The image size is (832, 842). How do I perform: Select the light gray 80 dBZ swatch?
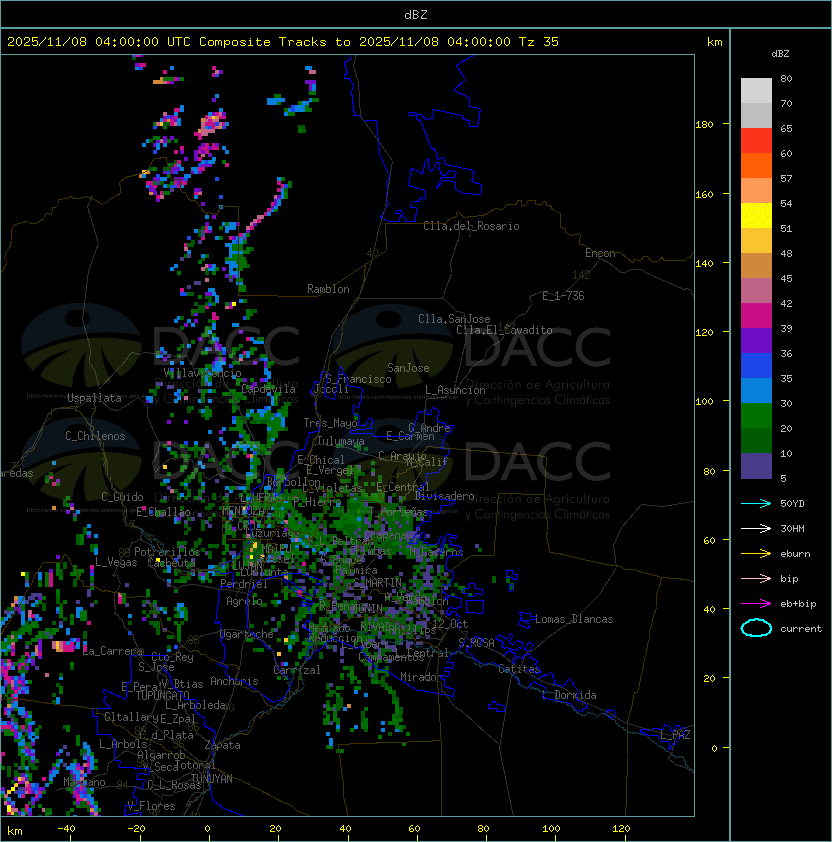coord(756,90)
